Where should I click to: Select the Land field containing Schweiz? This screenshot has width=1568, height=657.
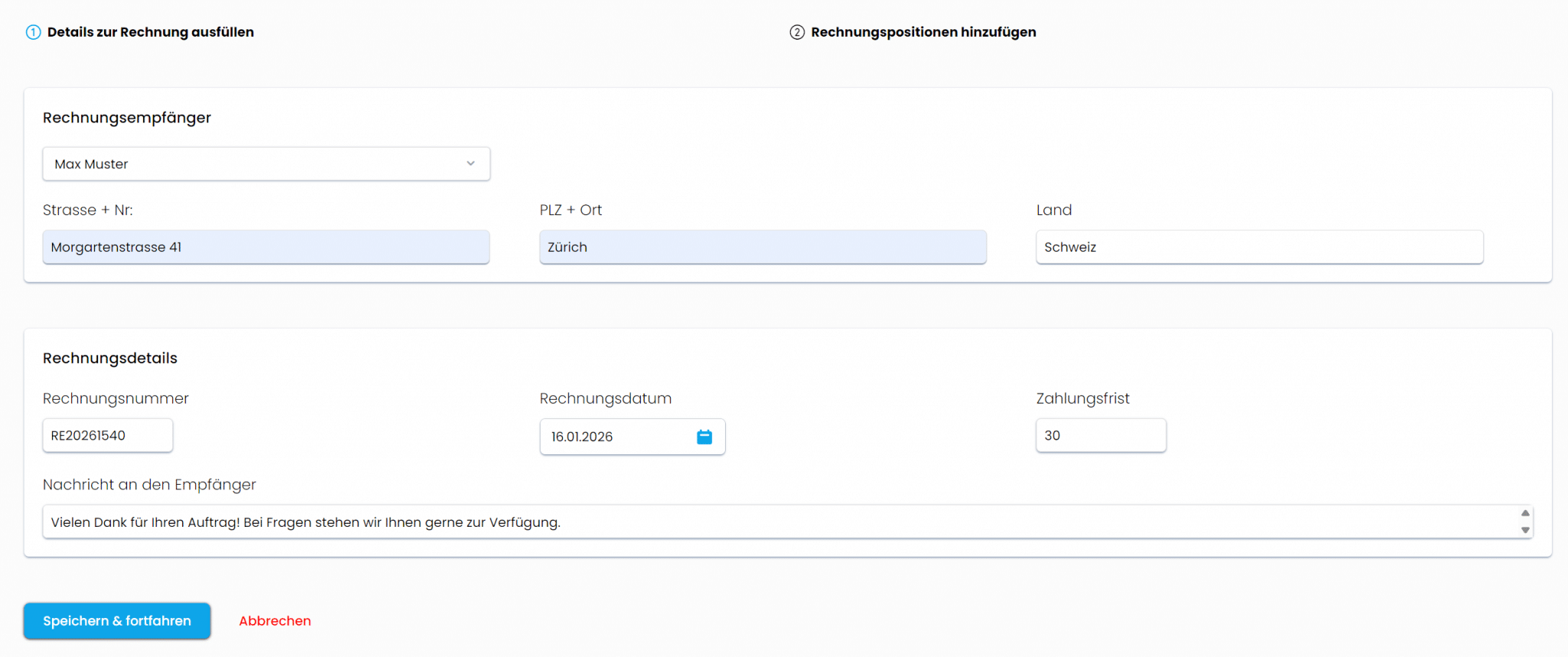click(1259, 247)
